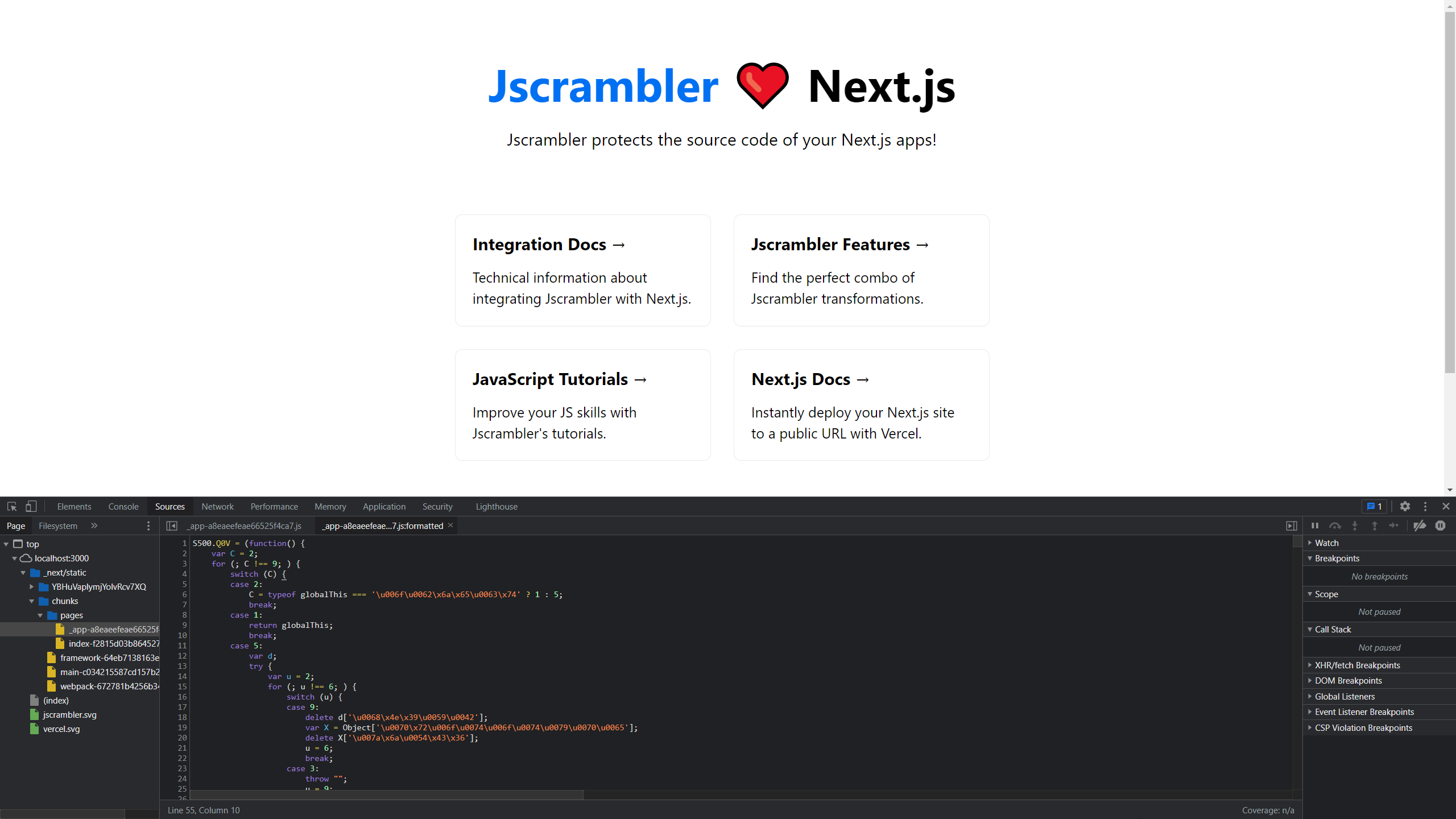Screen dimensions: 1456x819
Task: Collapse the Call Stack section
Action: (x=1379, y=629)
